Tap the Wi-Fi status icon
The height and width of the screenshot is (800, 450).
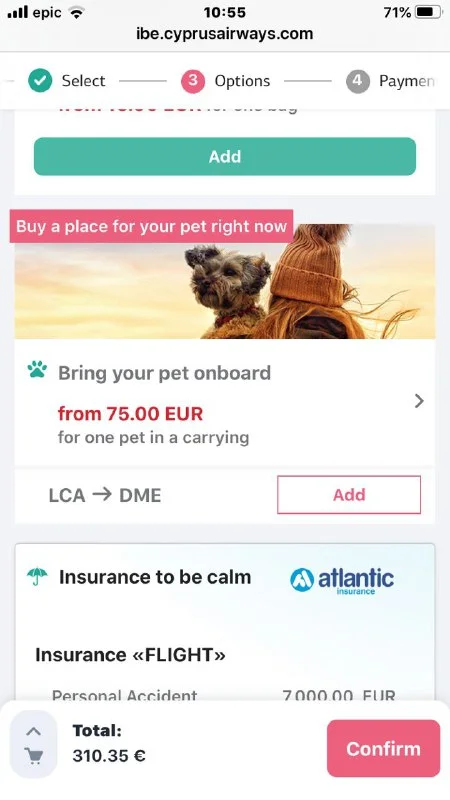click(77, 12)
